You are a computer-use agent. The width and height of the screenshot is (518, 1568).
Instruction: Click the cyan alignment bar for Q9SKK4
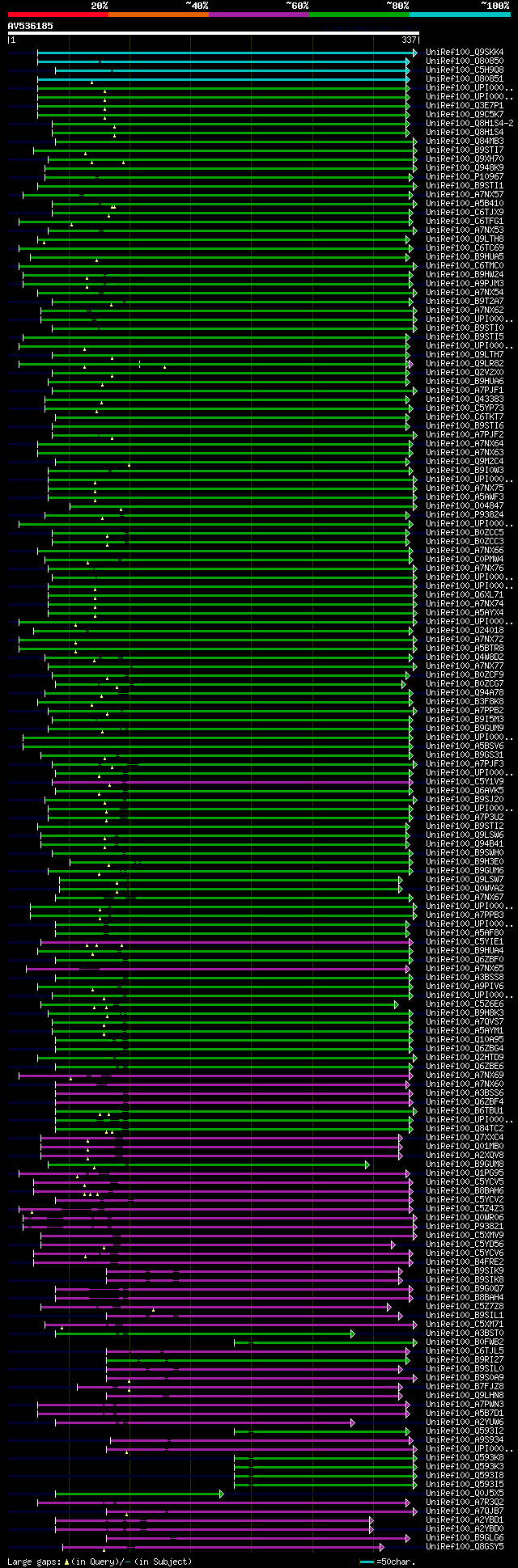226,53
